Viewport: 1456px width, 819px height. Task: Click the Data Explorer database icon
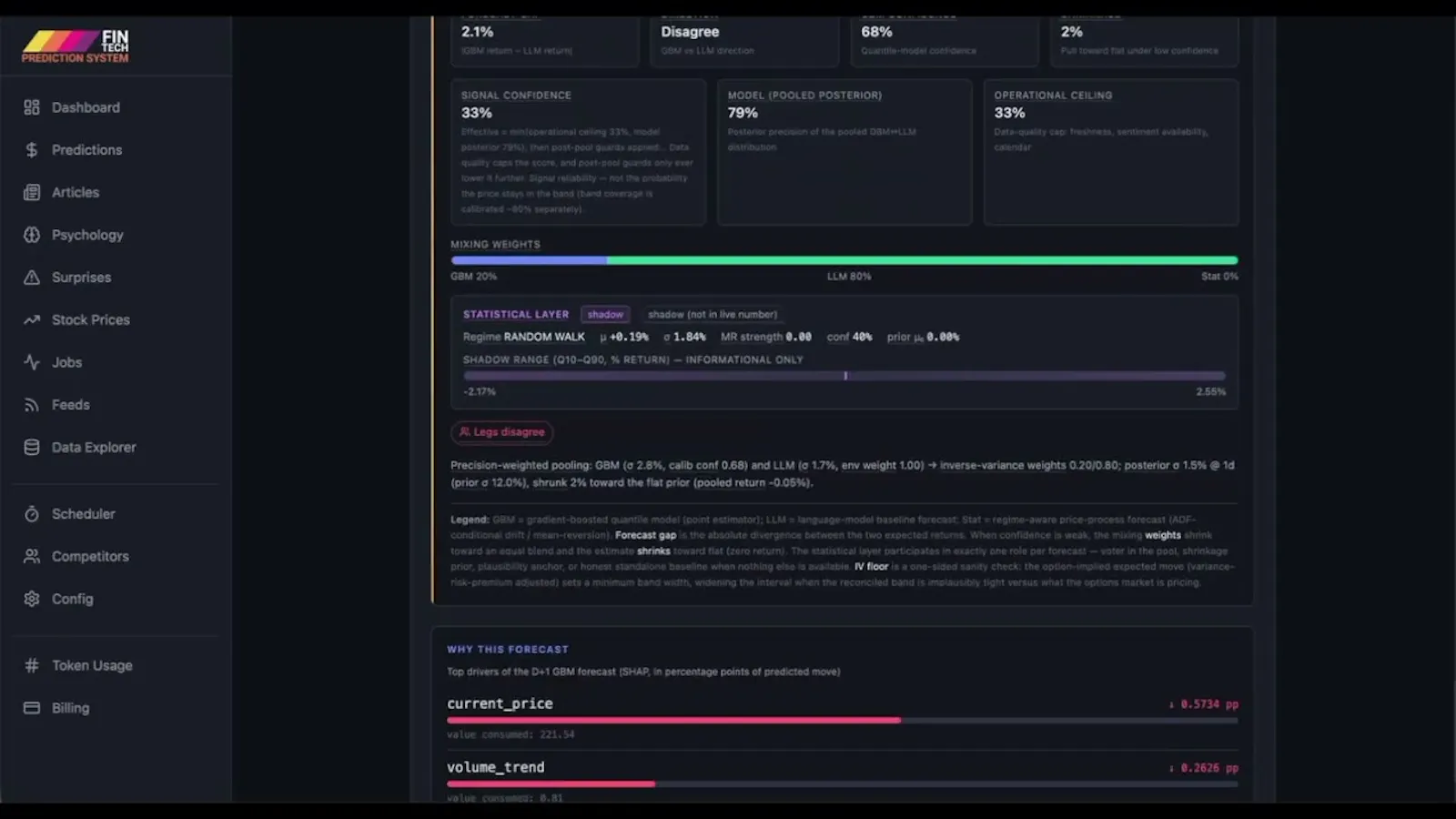(32, 447)
